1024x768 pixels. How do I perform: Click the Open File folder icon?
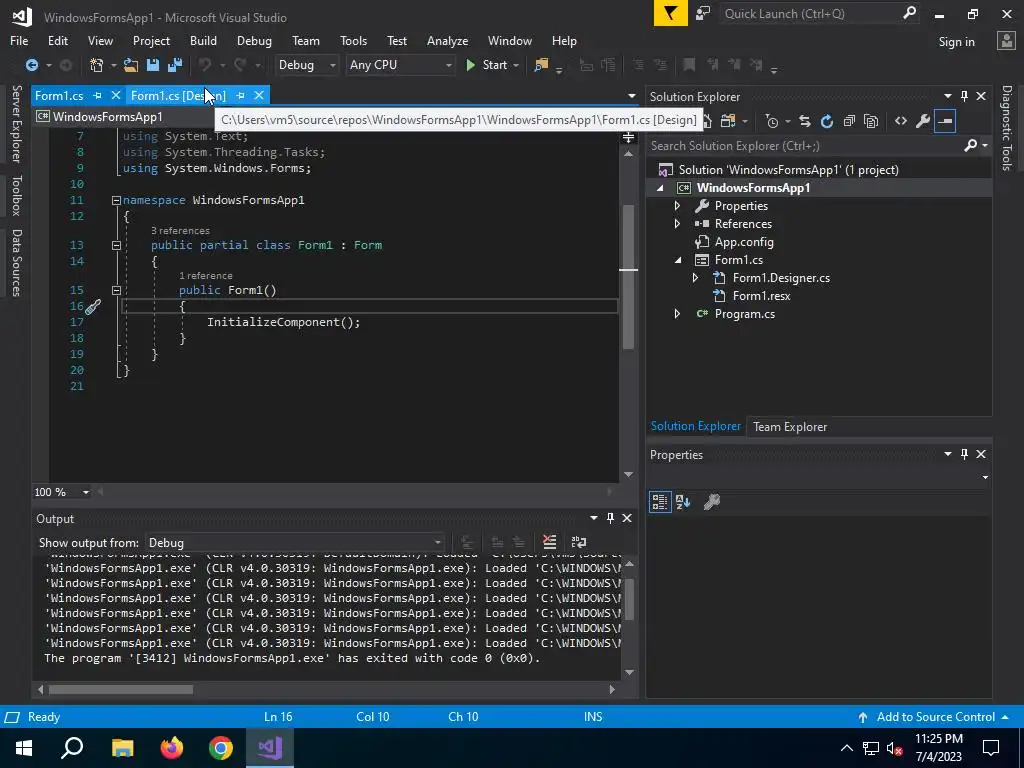[x=131, y=65]
